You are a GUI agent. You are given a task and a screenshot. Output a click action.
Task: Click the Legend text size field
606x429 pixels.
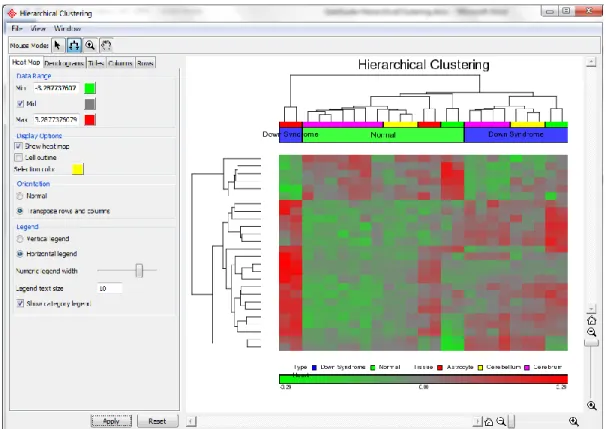coord(109,288)
